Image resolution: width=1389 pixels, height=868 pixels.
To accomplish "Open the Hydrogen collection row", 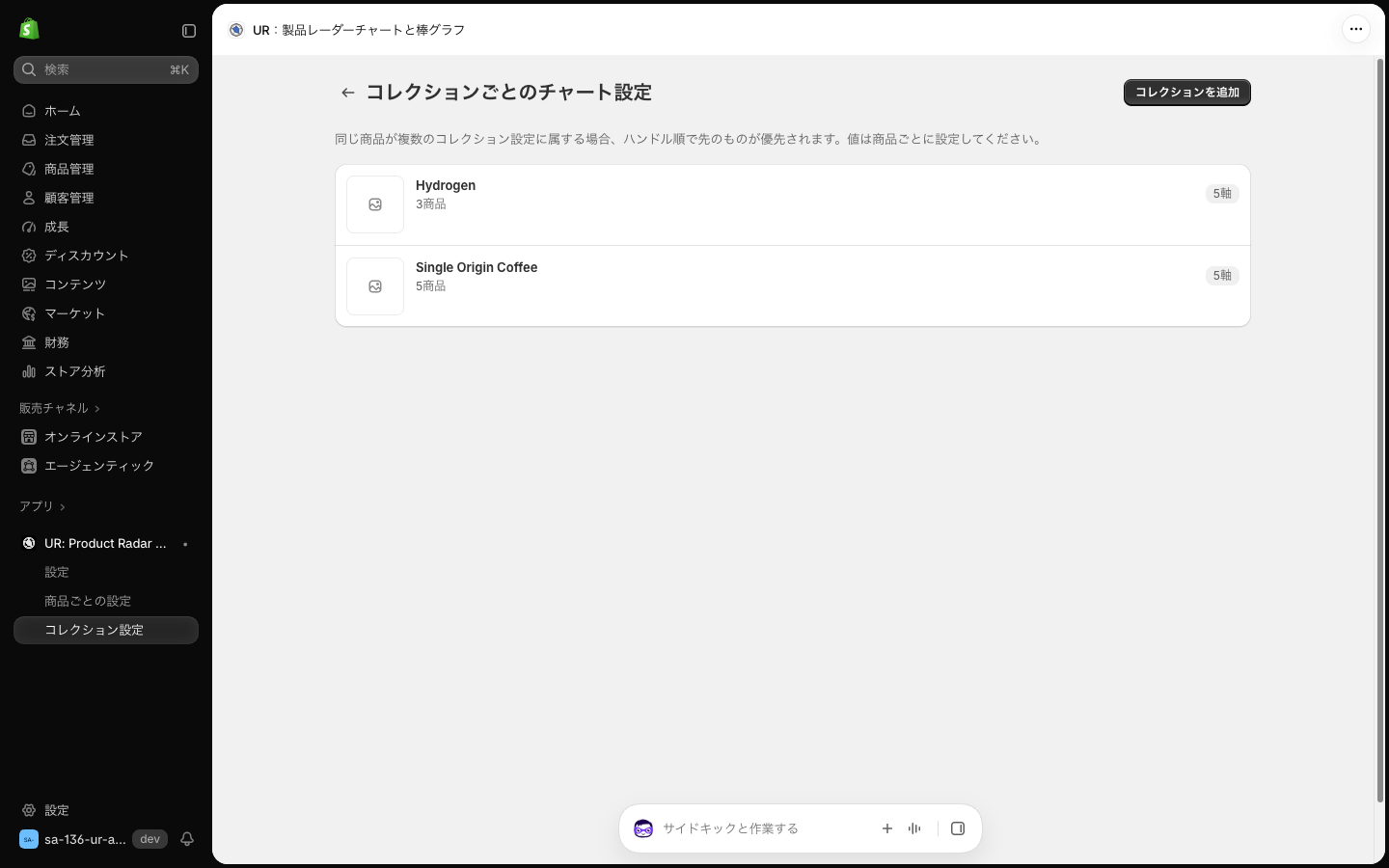I will click(793, 204).
